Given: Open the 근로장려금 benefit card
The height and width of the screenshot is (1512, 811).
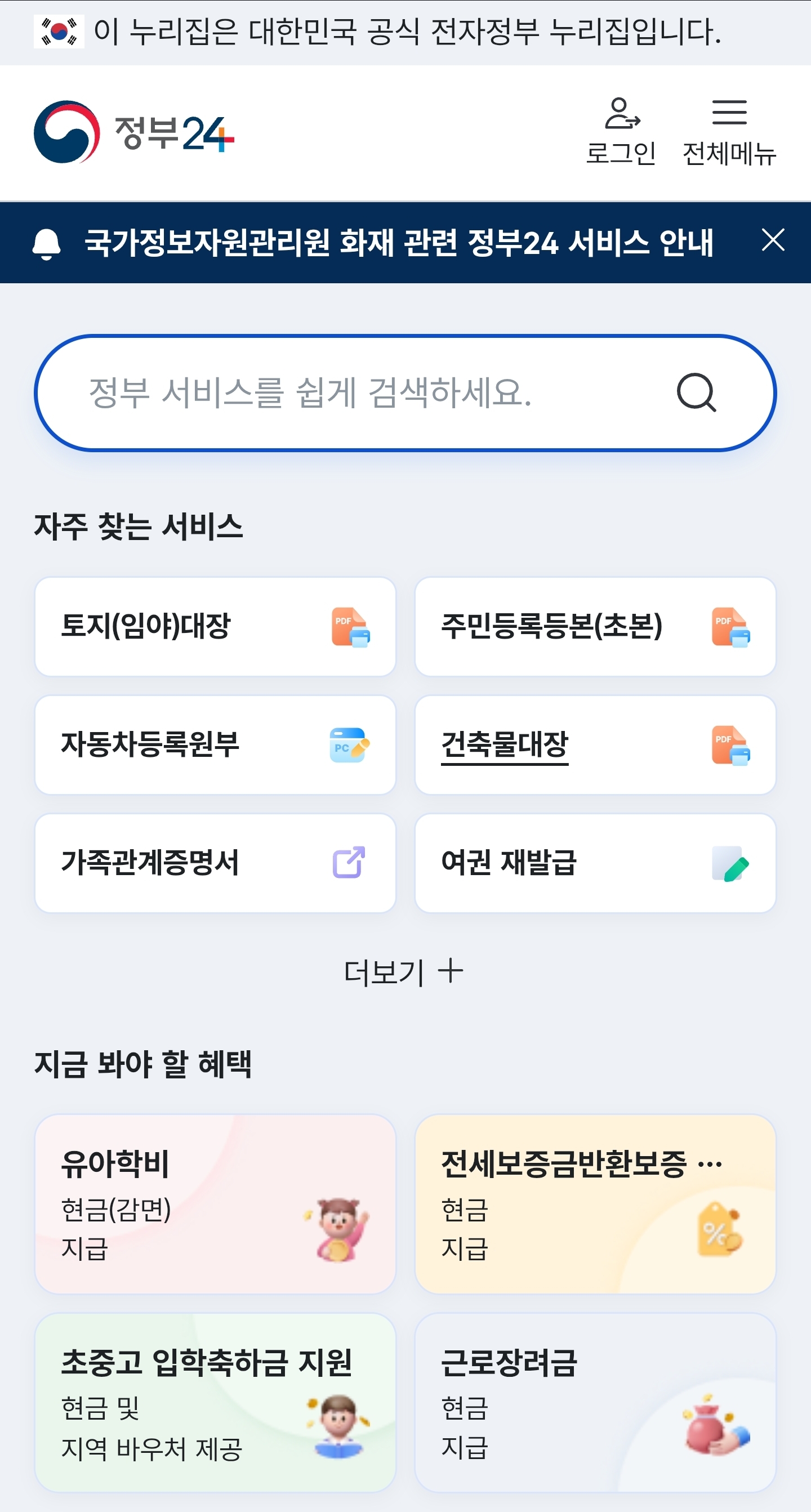Looking at the screenshot, I should (595, 1402).
